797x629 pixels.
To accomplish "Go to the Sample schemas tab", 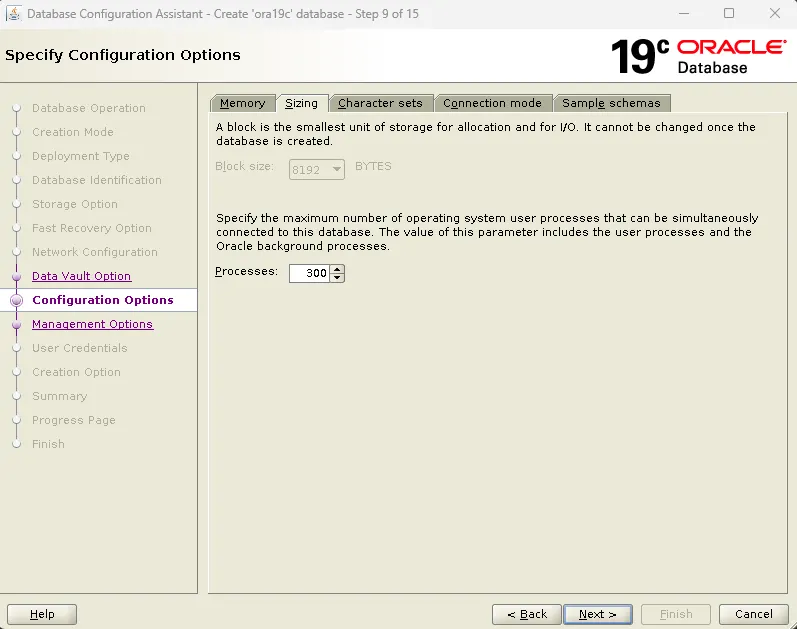I will coord(611,103).
